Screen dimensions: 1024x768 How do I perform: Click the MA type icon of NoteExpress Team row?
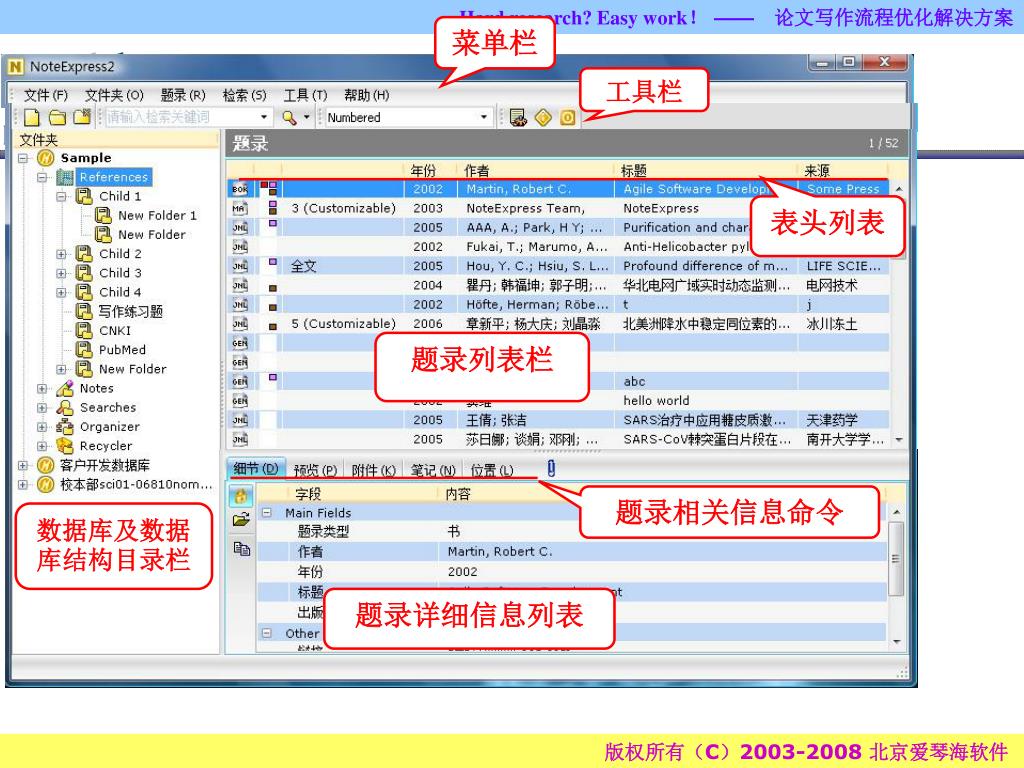coord(240,208)
